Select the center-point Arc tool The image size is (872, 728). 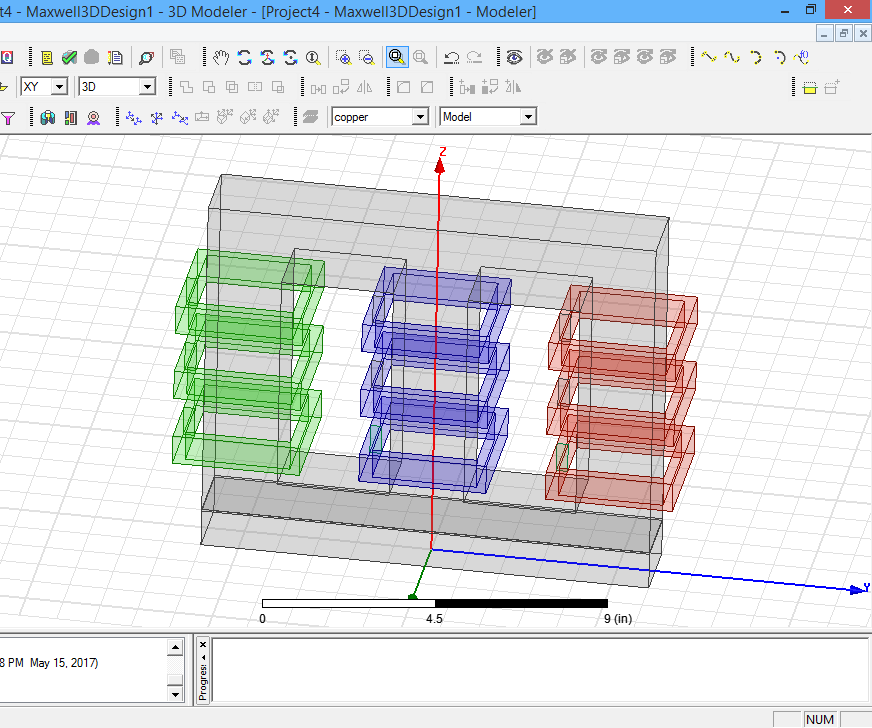click(779, 57)
